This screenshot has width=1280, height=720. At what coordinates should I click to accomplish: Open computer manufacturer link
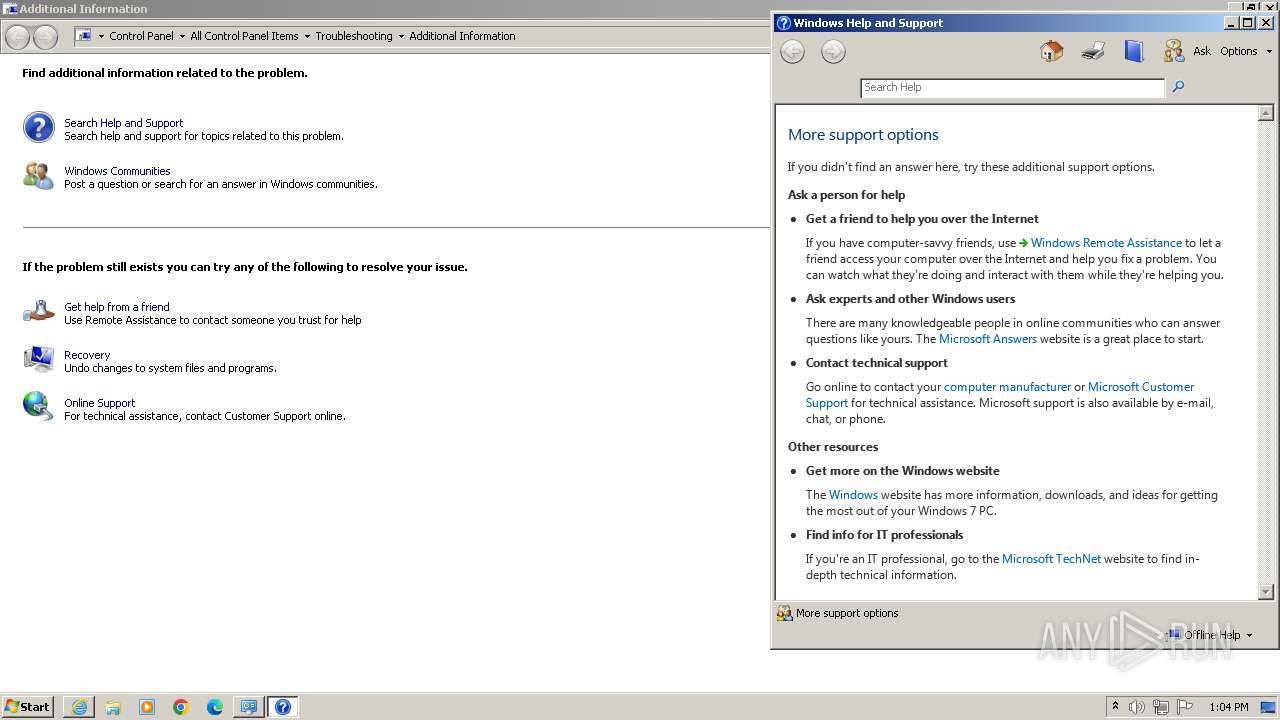pos(1007,387)
